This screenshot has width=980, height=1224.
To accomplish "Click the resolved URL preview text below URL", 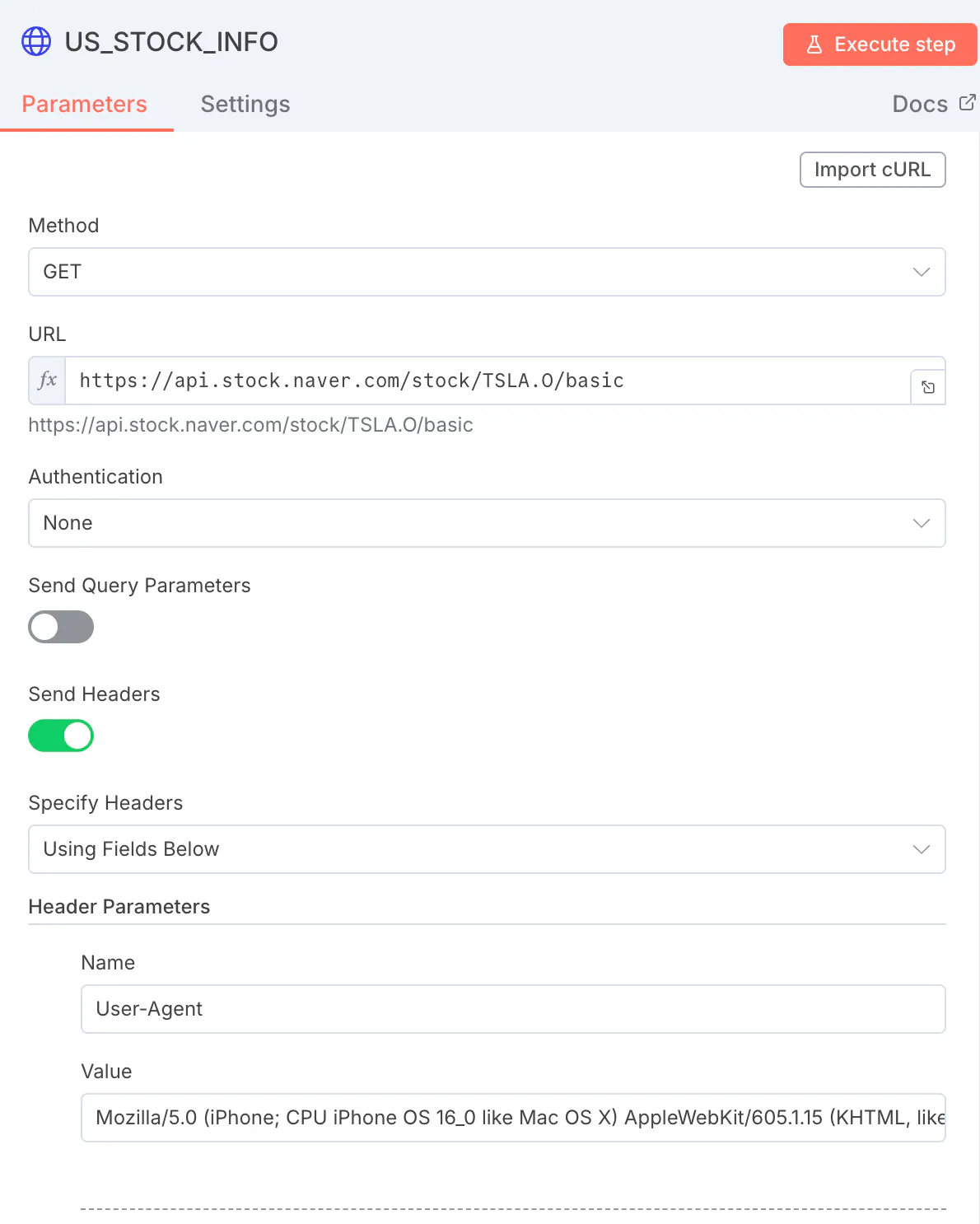I will [x=250, y=425].
